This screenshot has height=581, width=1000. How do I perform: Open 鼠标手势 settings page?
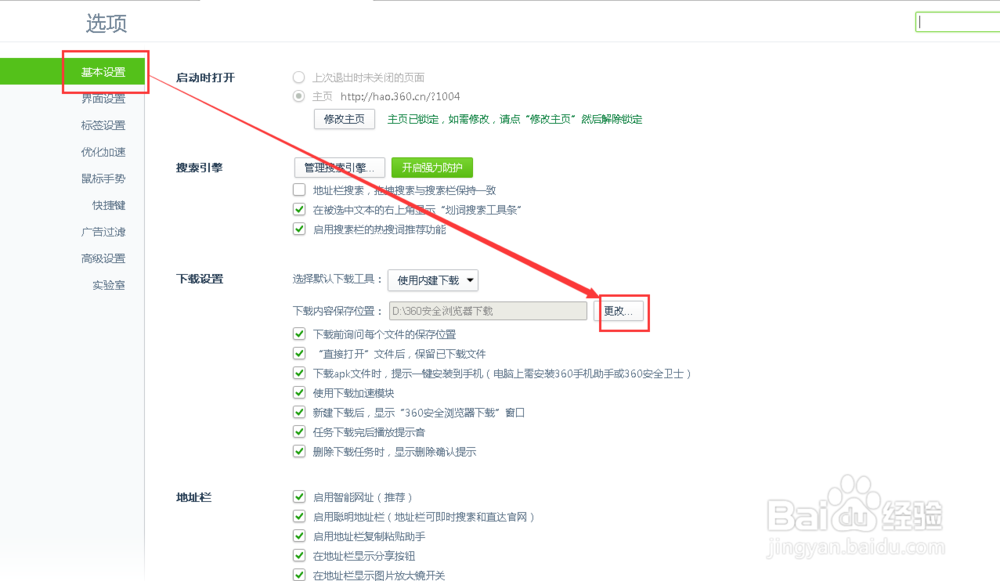coord(103,179)
